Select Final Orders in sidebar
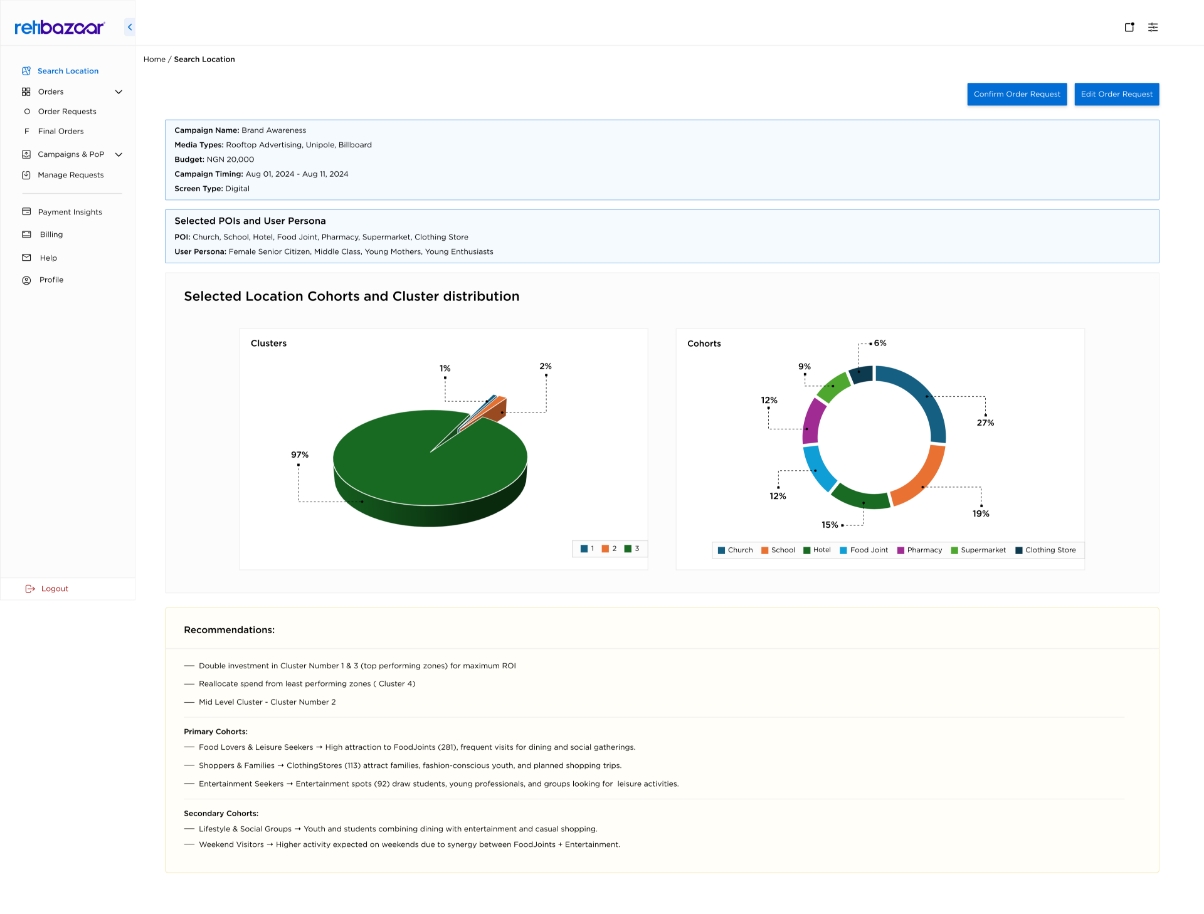This screenshot has width=1204, height=914. tap(61, 131)
